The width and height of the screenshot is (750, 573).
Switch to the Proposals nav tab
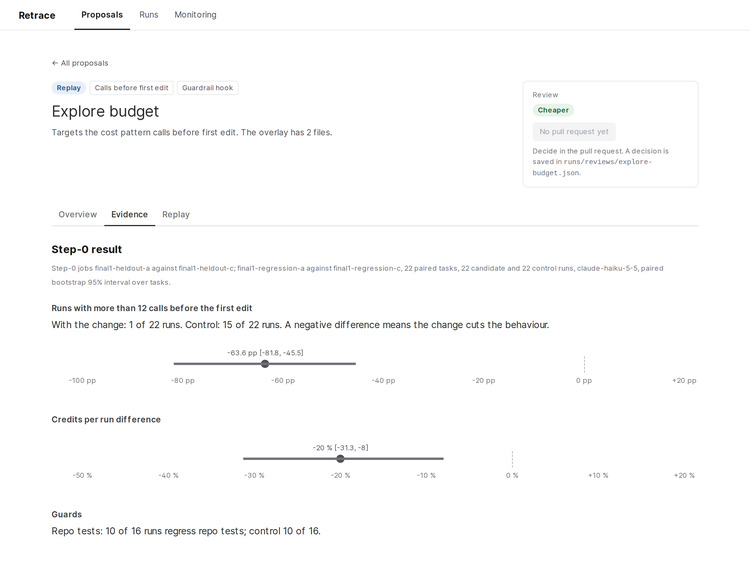(102, 15)
